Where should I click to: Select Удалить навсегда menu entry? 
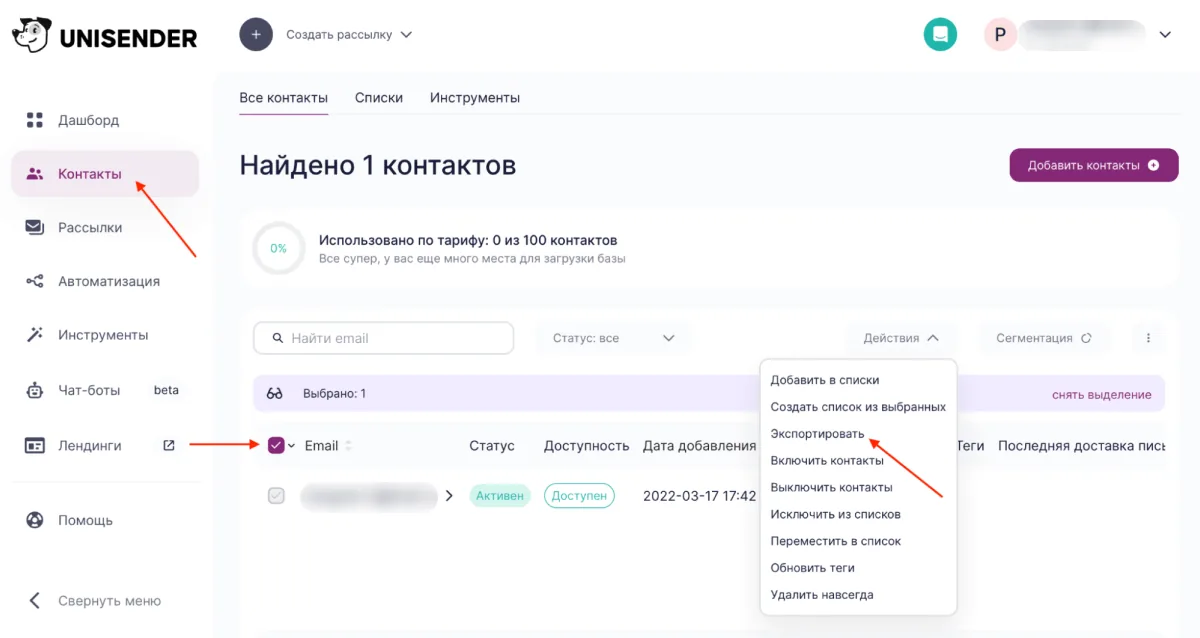coord(821,595)
